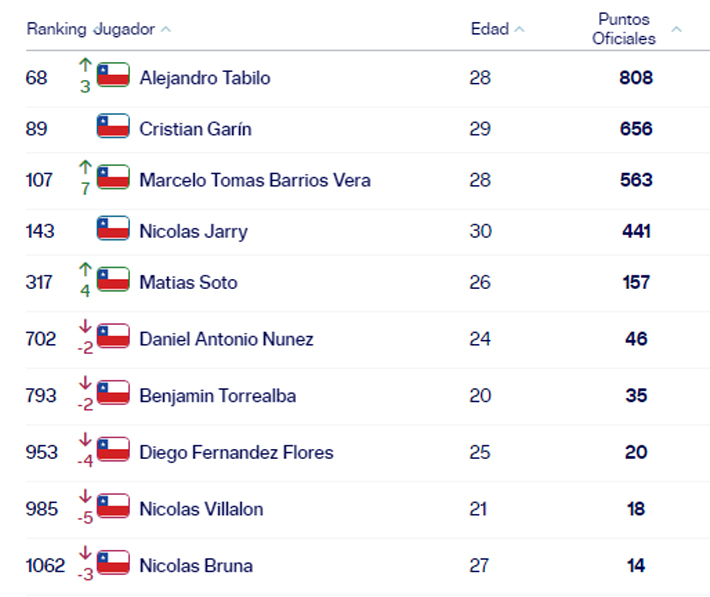This screenshot has height=597, width=710.
Task: Select Nicolas Villalon's name
Action: 201,509
